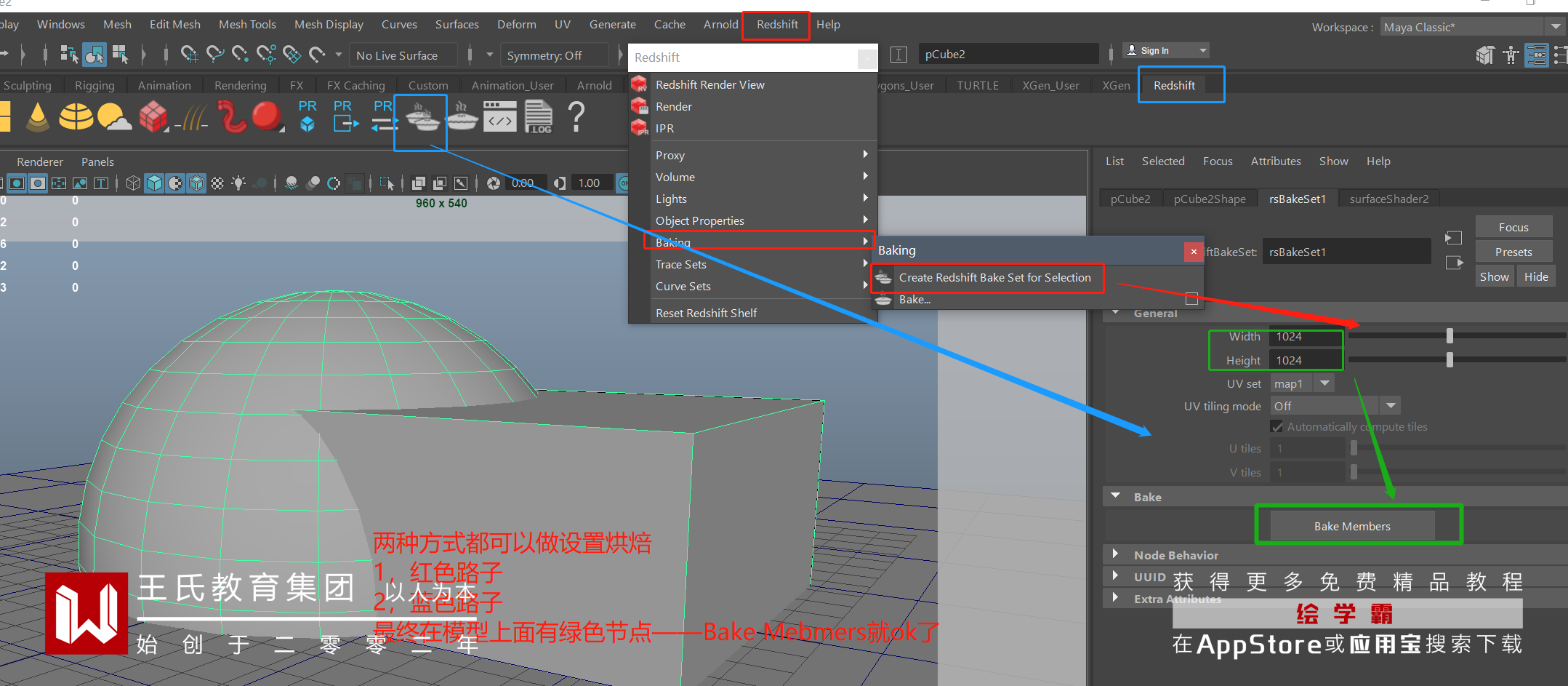This screenshot has width=1568, height=686.
Task: Click the Redshift Render View menu icon
Action: [x=640, y=84]
